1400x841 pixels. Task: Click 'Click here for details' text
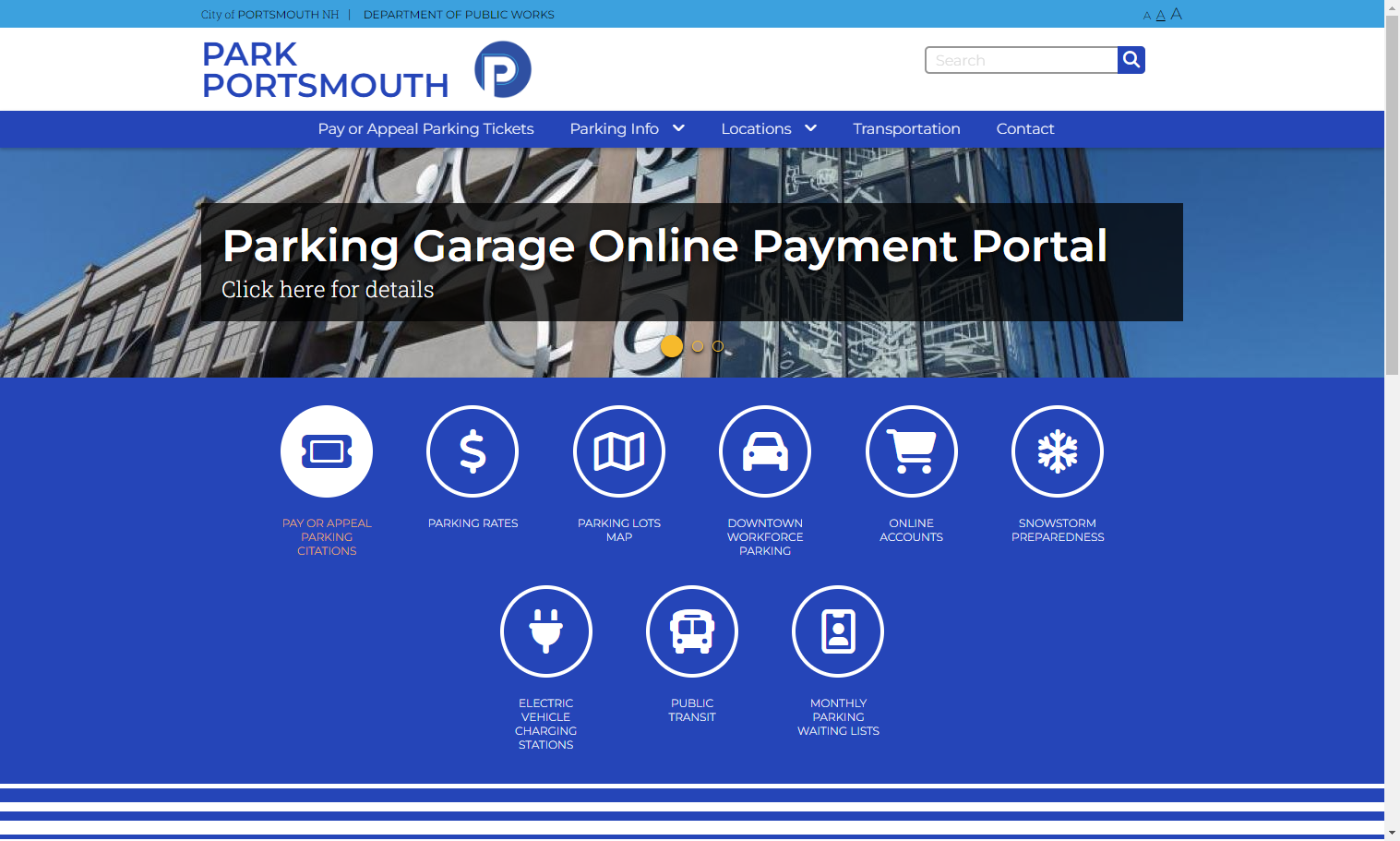pos(328,290)
